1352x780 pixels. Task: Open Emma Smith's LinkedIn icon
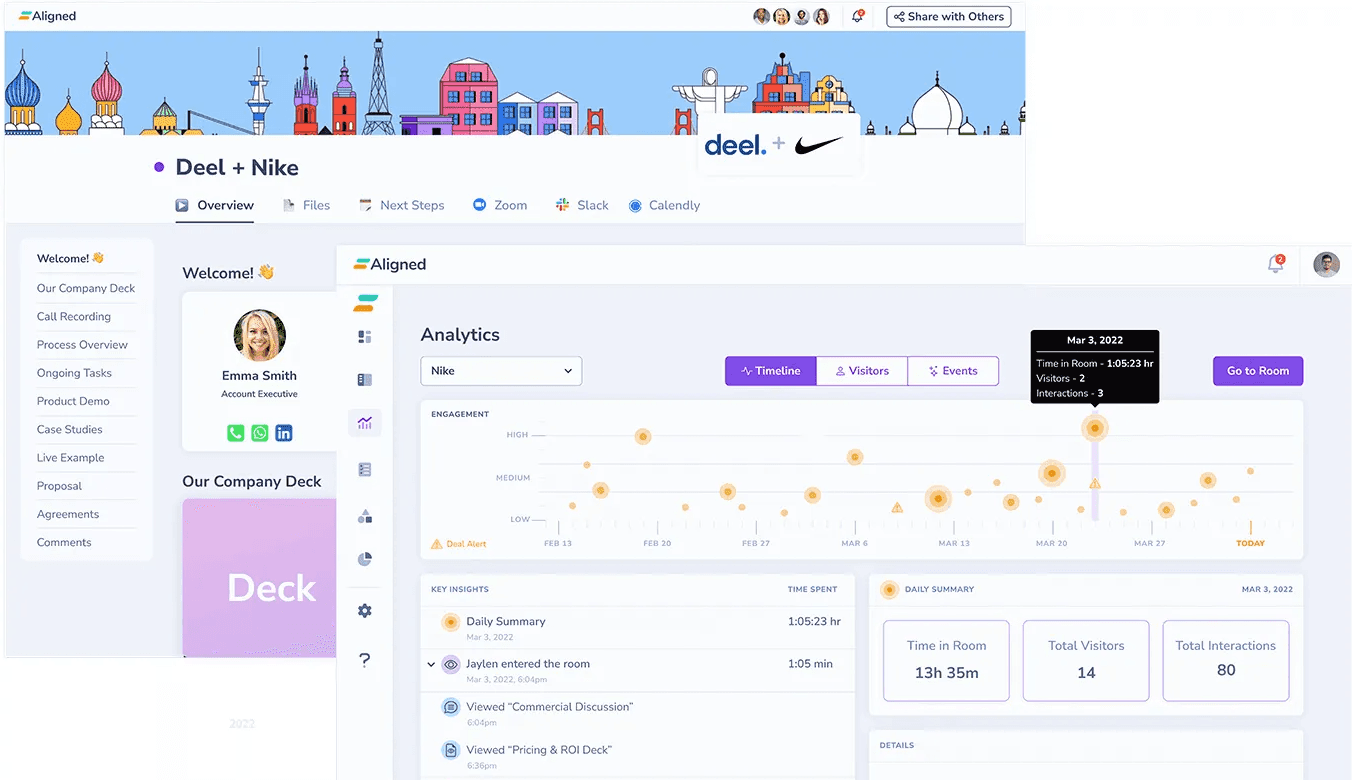coord(284,433)
